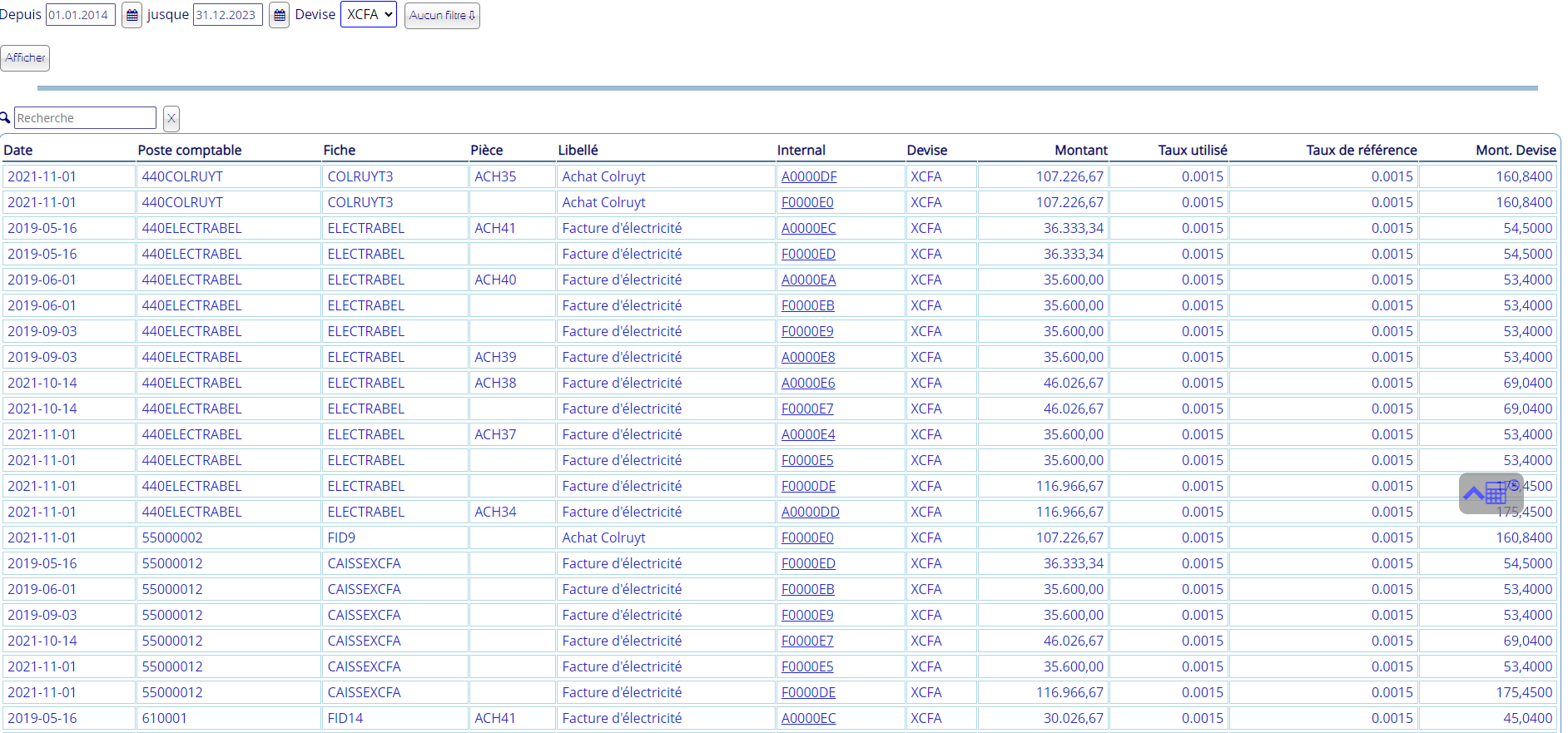Screen dimensions: 1568x733
Task: Select the ACH37 pièce cell
Action: click(x=512, y=434)
